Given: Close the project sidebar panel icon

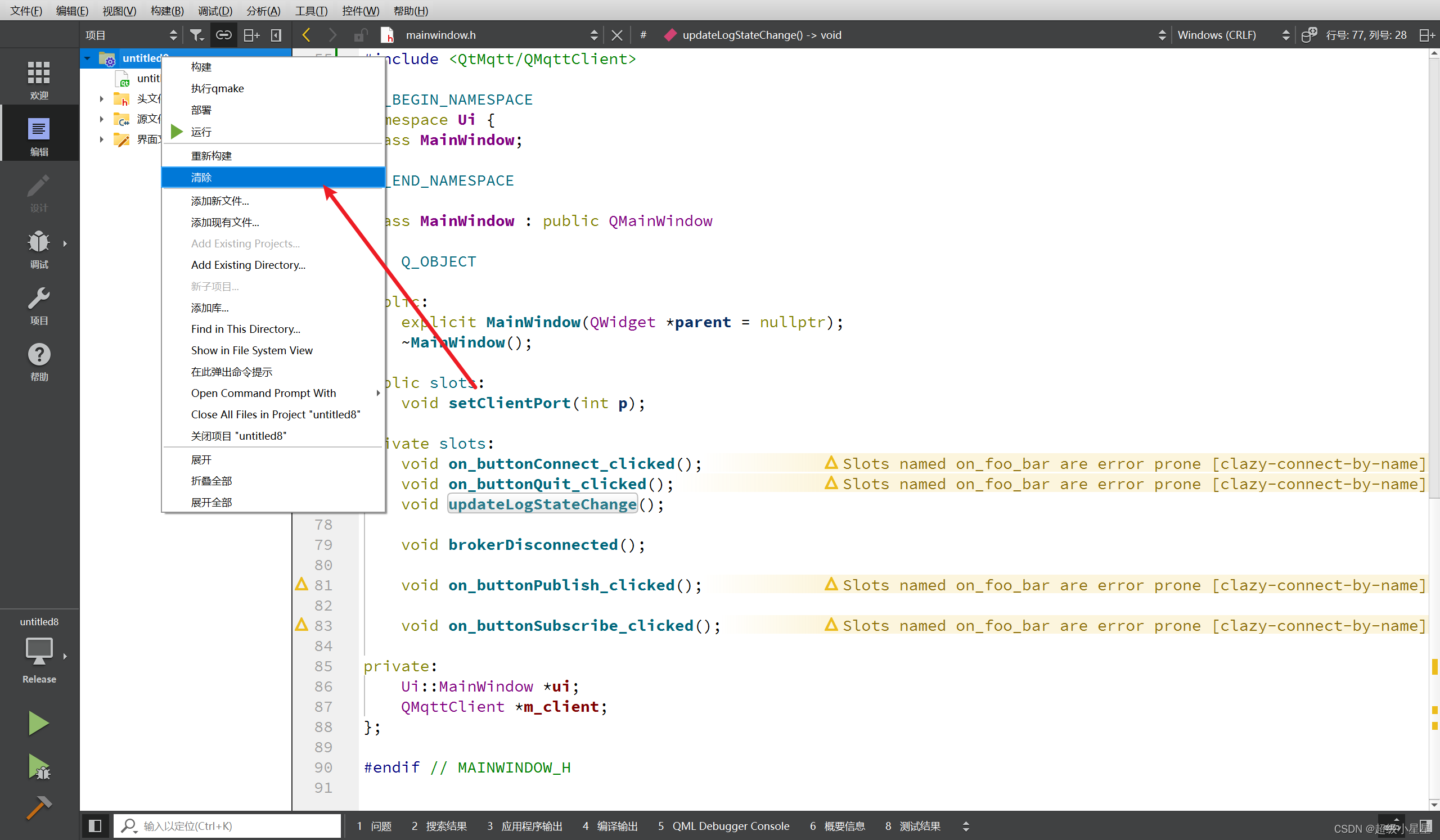Looking at the screenshot, I should (x=277, y=35).
